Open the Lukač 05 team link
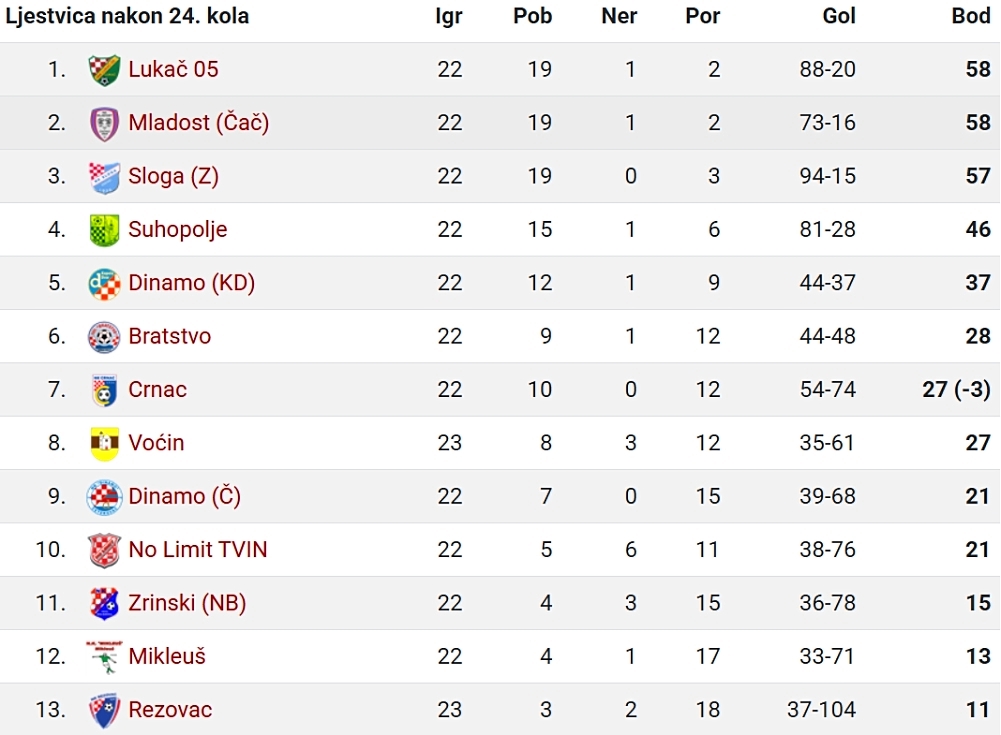Image resolution: width=1001 pixels, height=735 pixels. [173, 69]
